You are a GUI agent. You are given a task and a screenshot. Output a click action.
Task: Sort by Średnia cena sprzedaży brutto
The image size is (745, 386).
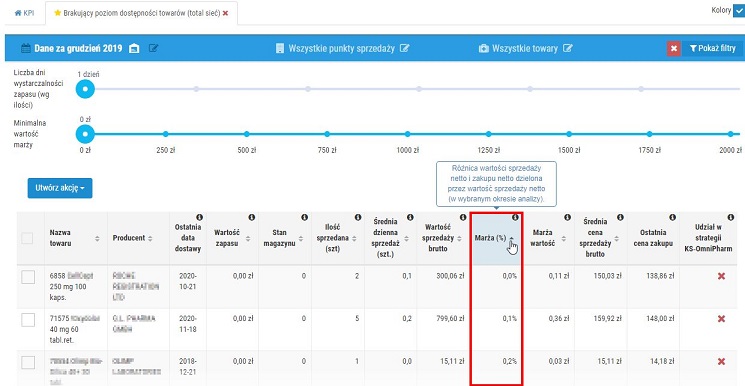tap(616, 239)
